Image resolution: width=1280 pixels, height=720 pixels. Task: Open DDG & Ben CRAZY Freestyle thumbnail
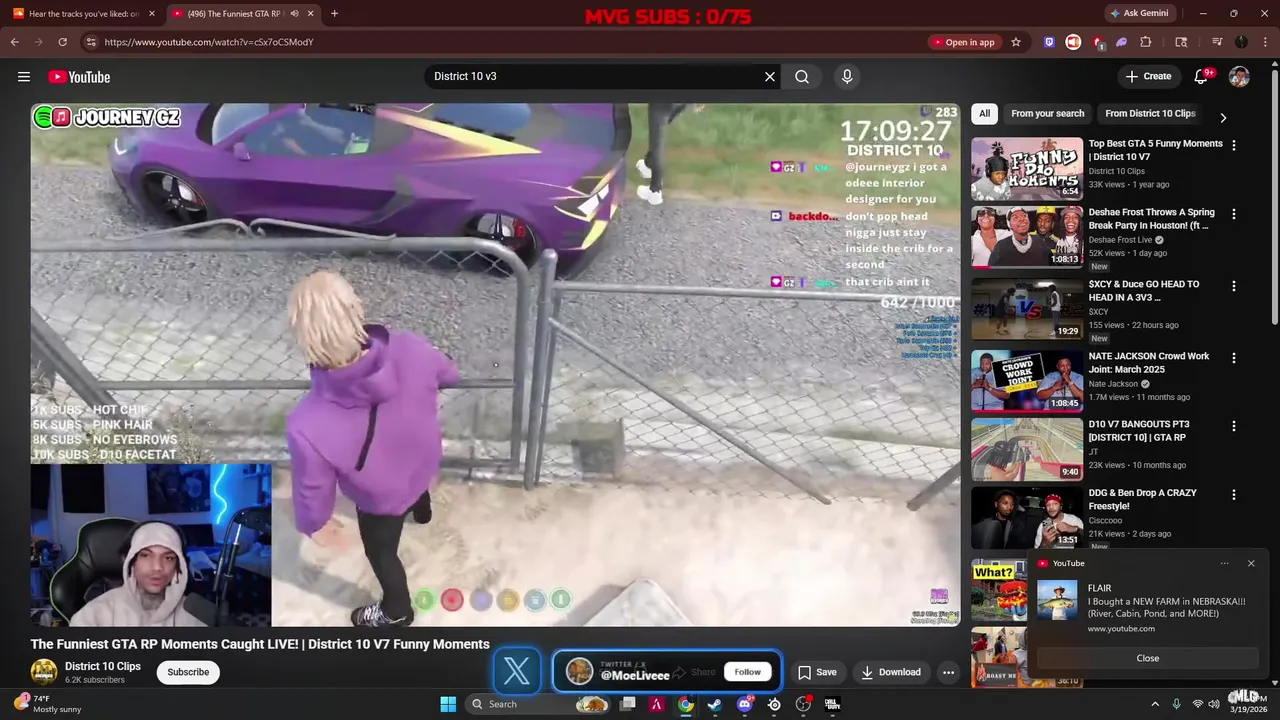[1027, 517]
